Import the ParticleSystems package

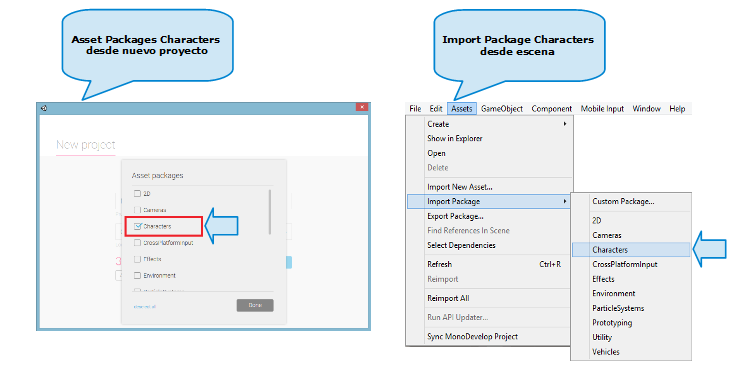pyautogui.click(x=631, y=308)
